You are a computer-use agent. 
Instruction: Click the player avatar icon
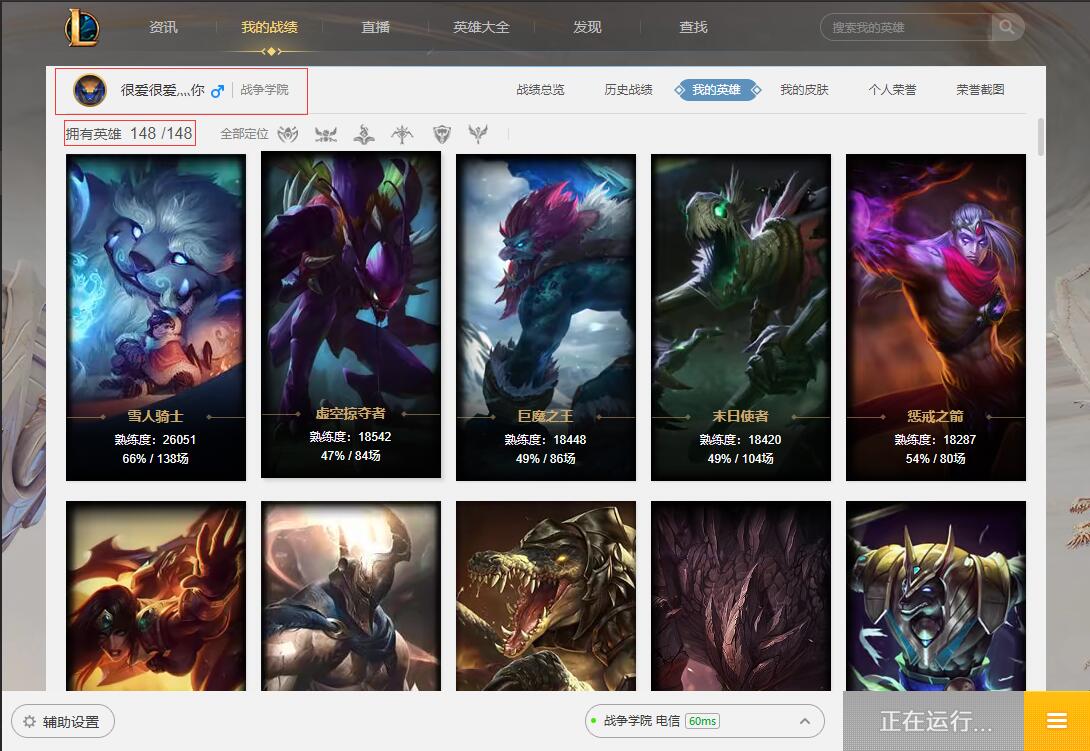90,90
